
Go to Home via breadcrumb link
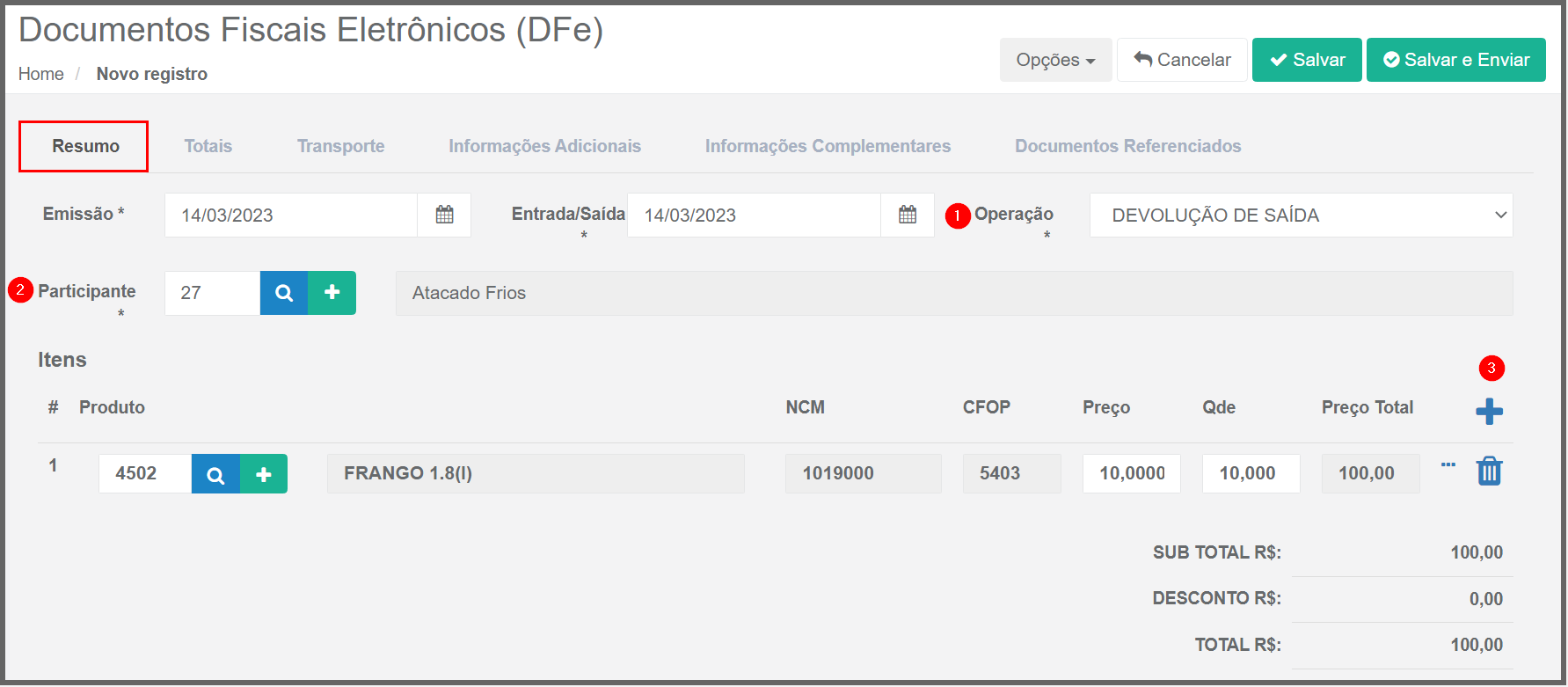point(40,74)
